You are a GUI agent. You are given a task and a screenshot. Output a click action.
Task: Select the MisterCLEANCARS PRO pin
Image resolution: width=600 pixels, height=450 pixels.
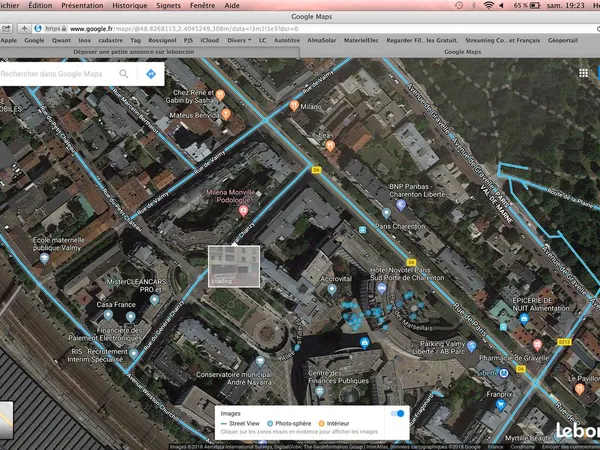pyautogui.click(x=155, y=300)
